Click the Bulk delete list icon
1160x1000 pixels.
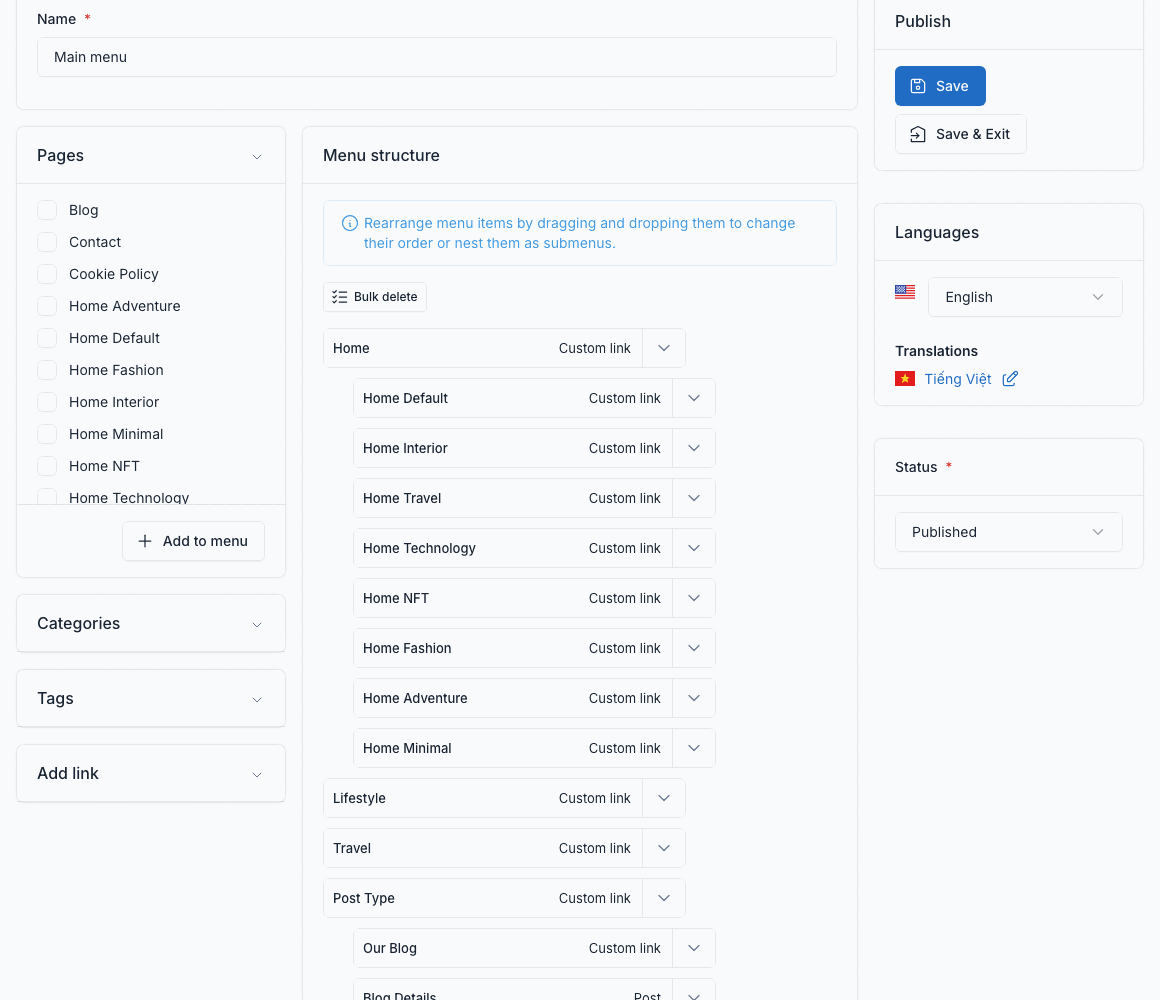click(340, 297)
